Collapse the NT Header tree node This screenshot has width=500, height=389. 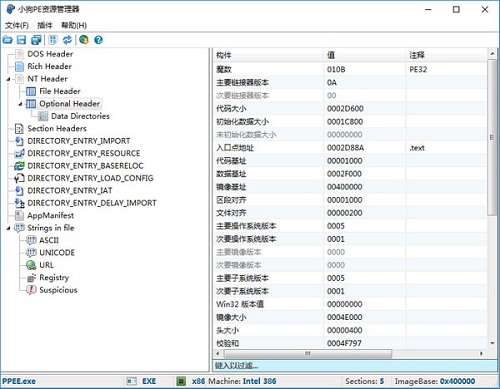[9, 79]
